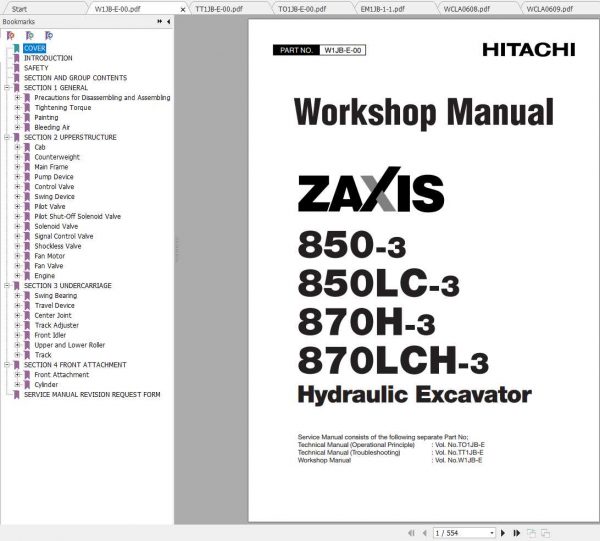Open the Main Frame bookmark
The width and height of the screenshot is (600, 541).
[51, 167]
